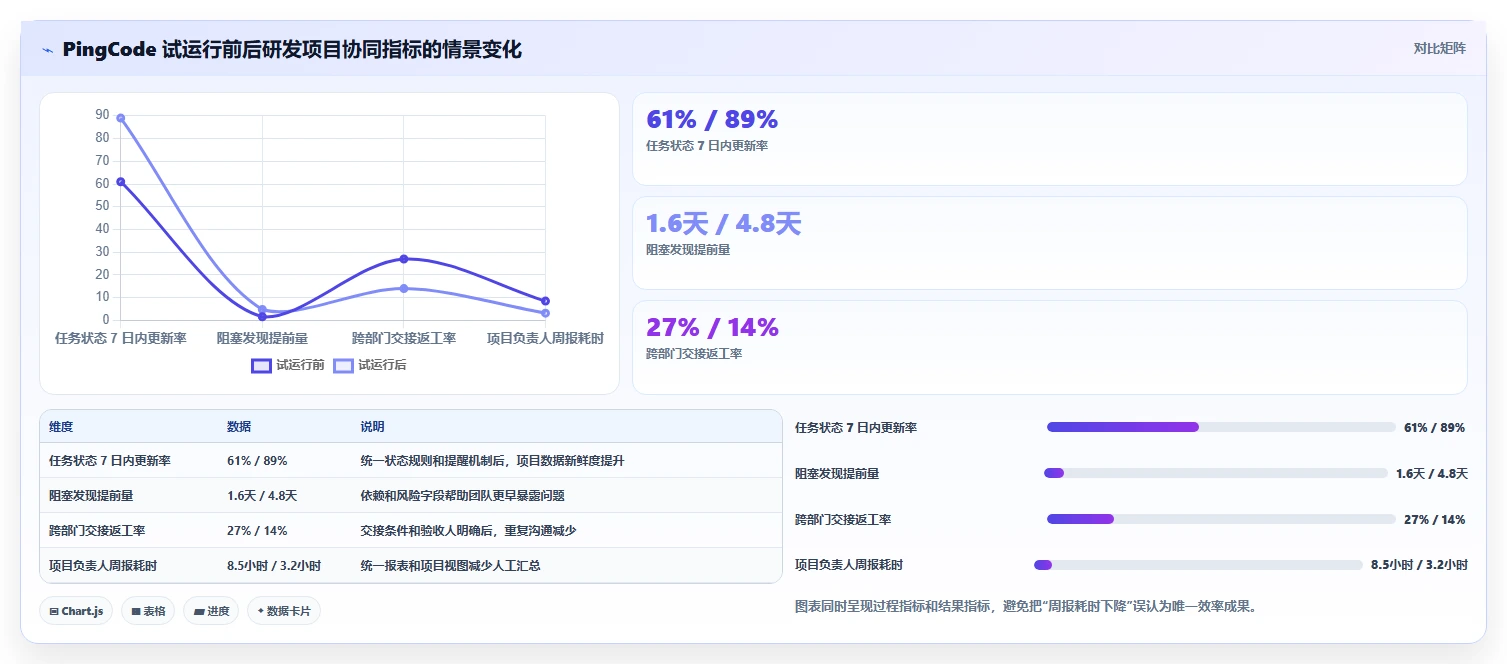Click the 试运行前 data point at 61 on chart
Image resolution: width=1507 pixels, height=664 pixels.
click(x=121, y=182)
